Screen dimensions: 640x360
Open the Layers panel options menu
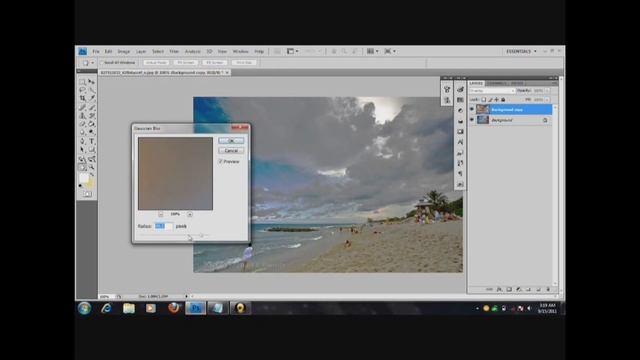click(x=554, y=83)
